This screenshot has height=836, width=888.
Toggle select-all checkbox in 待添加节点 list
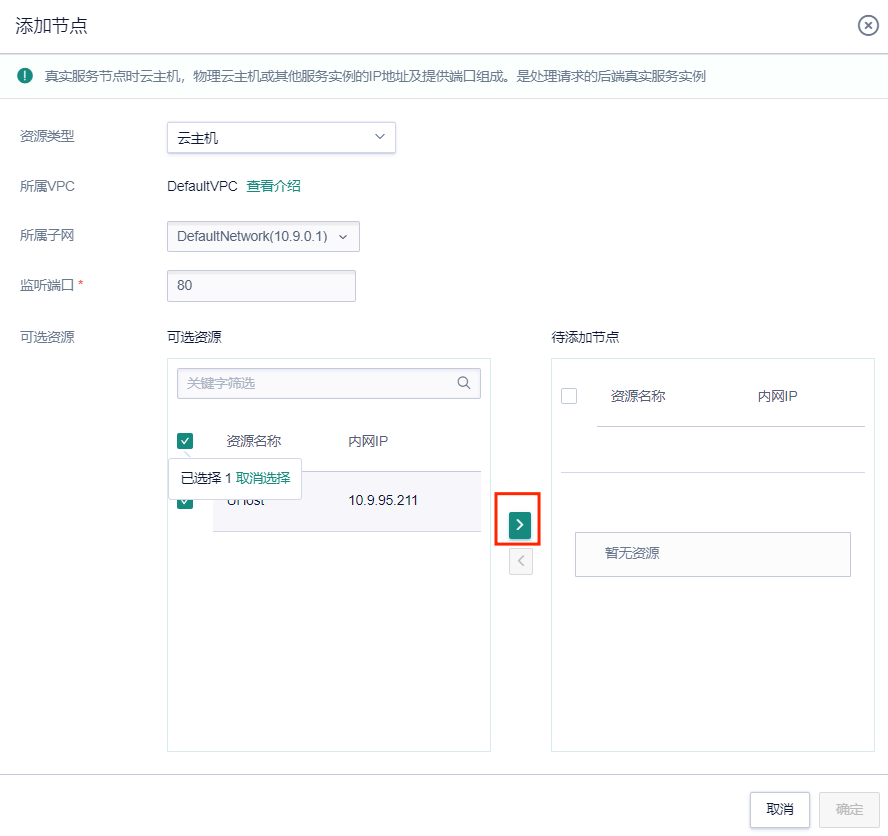(x=569, y=396)
